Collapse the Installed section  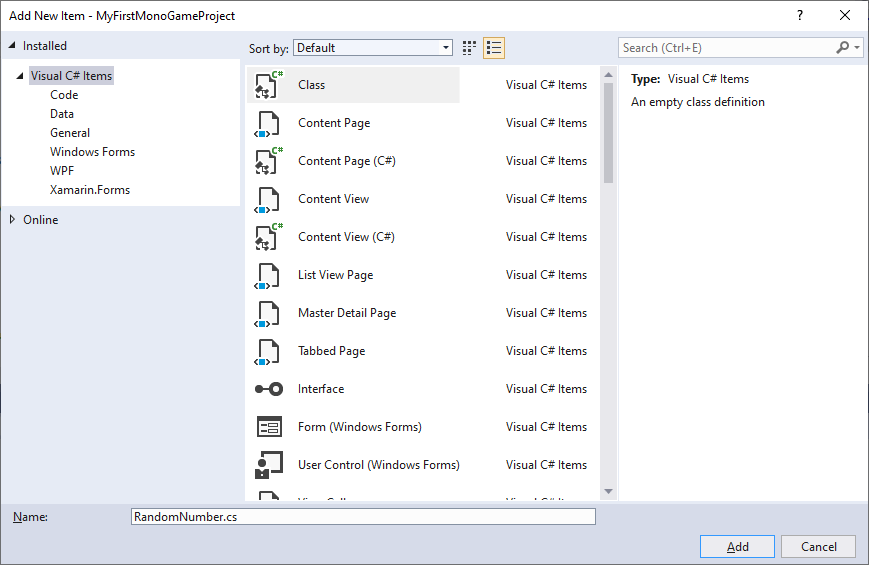(12, 46)
